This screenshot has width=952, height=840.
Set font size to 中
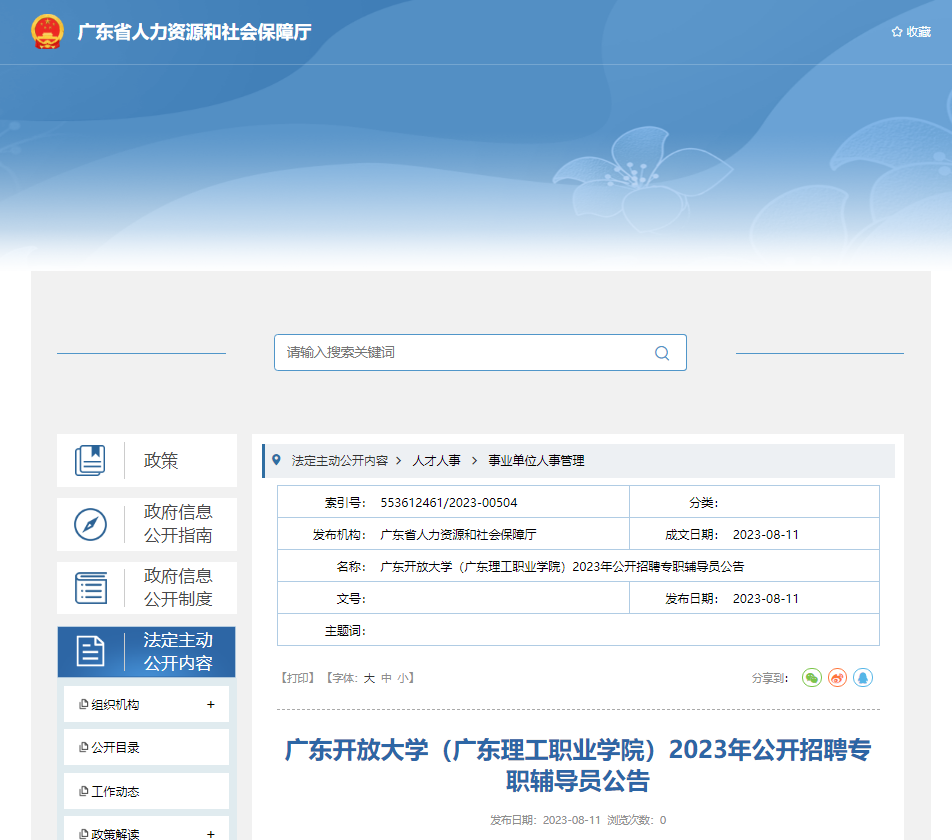point(386,678)
